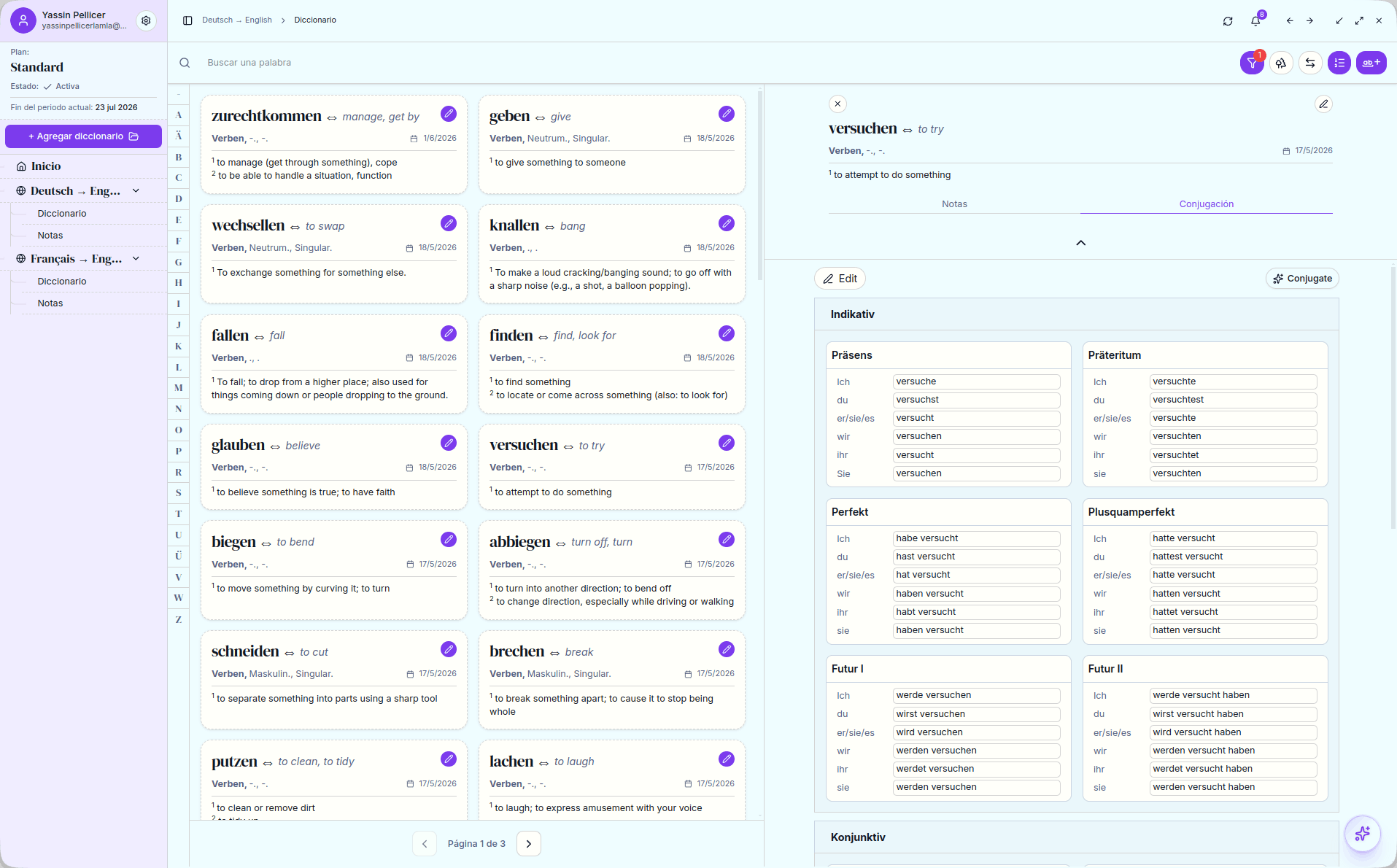Edit the glauben card
This screenshot has width=1397, height=868.
point(449,443)
